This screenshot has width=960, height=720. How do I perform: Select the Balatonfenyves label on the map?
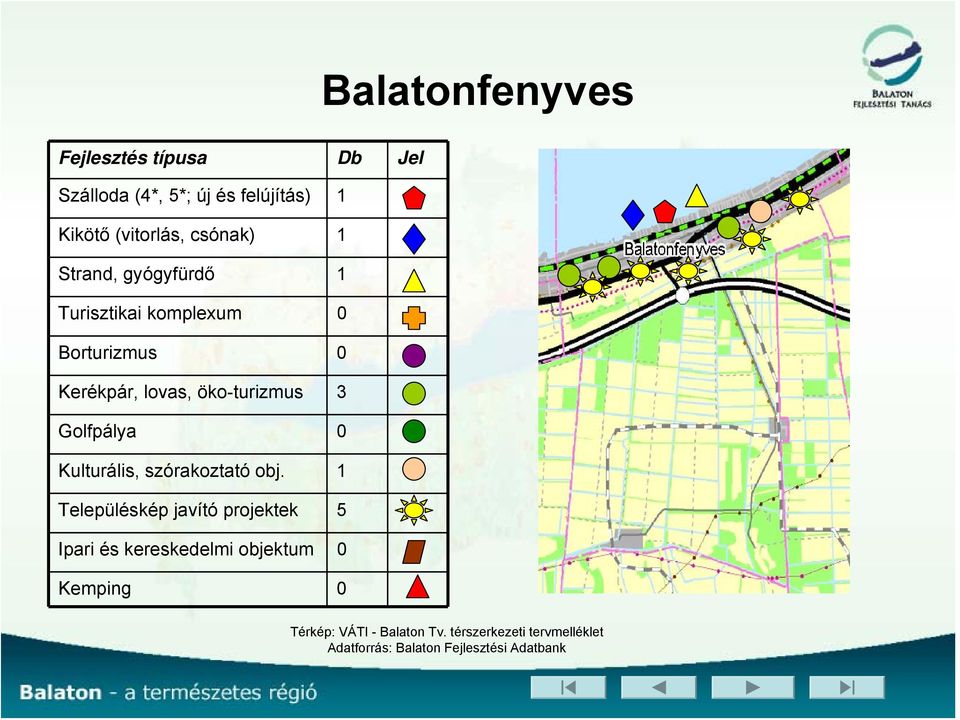pyautogui.click(x=674, y=249)
